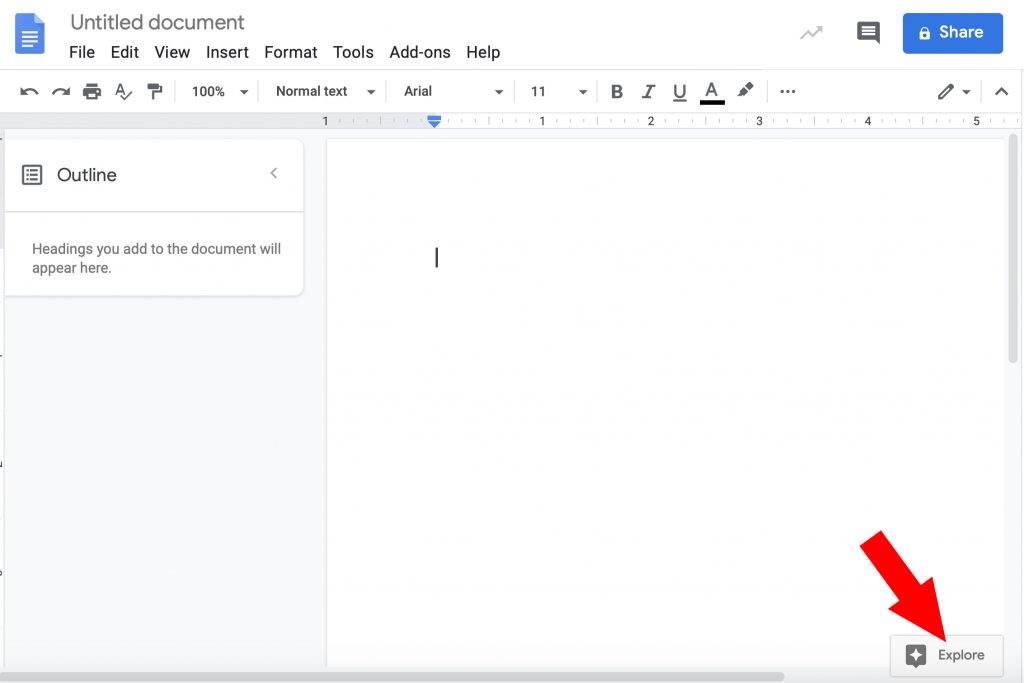Image resolution: width=1024 pixels, height=683 pixels.
Task: Click the horizontal scrollbar
Action: [392, 676]
